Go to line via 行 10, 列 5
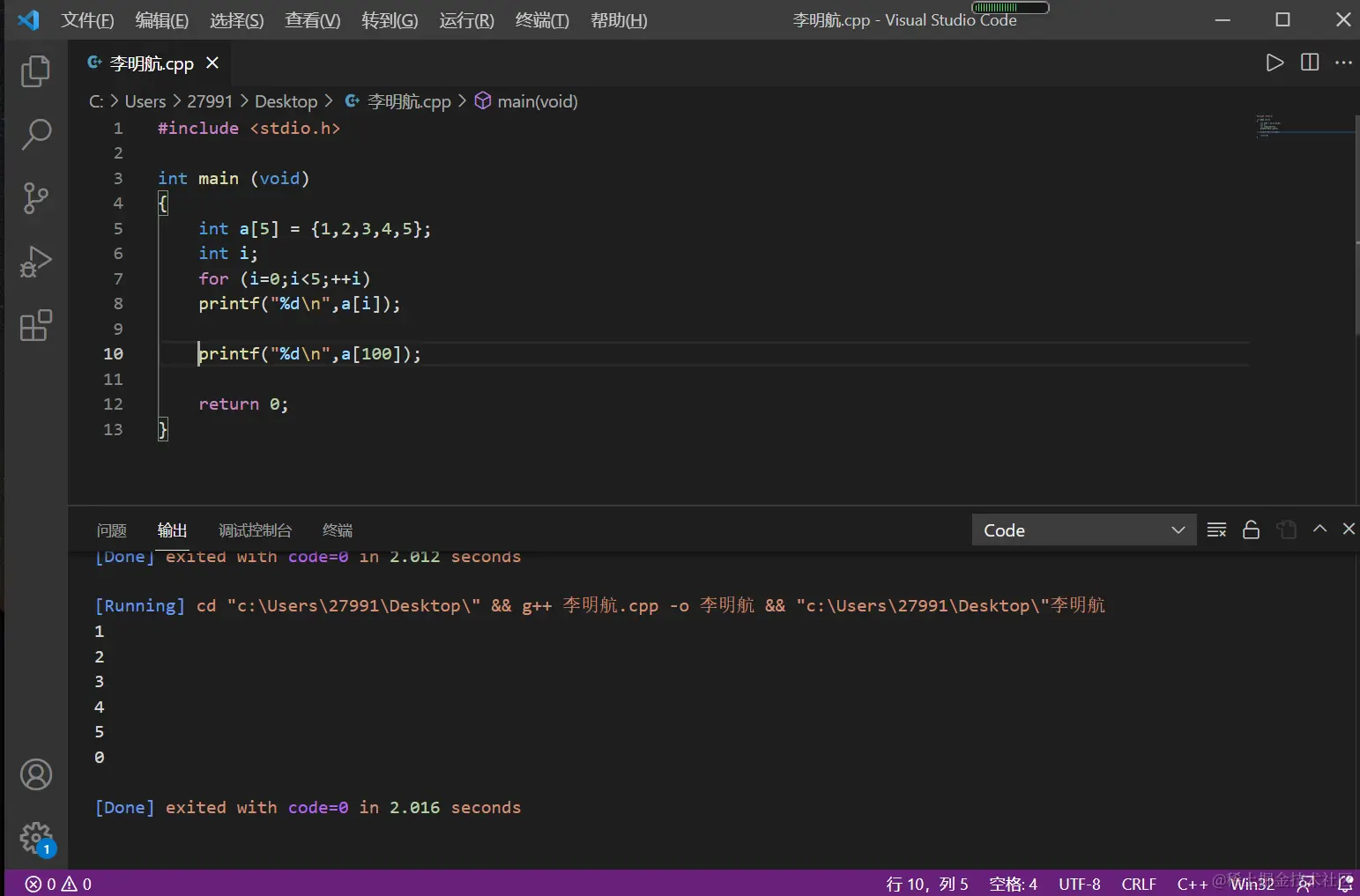This screenshot has height=896, width=1360. pos(926,884)
